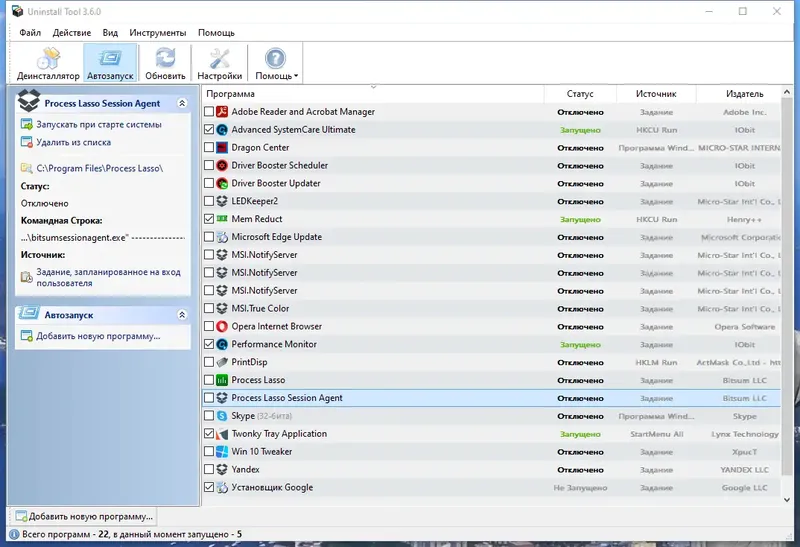The height and width of the screenshot is (547, 800).
Task: Click the Adobe Reader row icon
Action: pos(222,112)
